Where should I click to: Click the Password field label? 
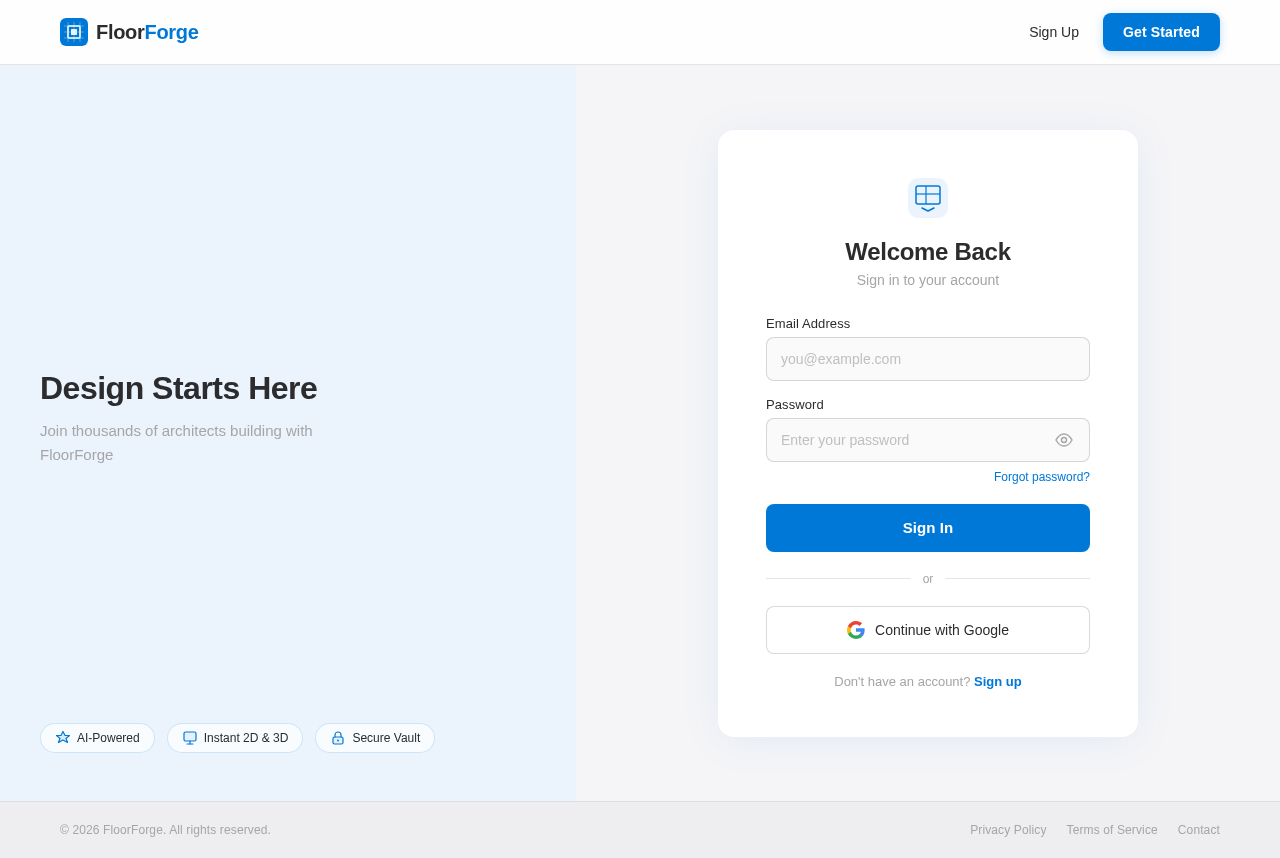795,405
